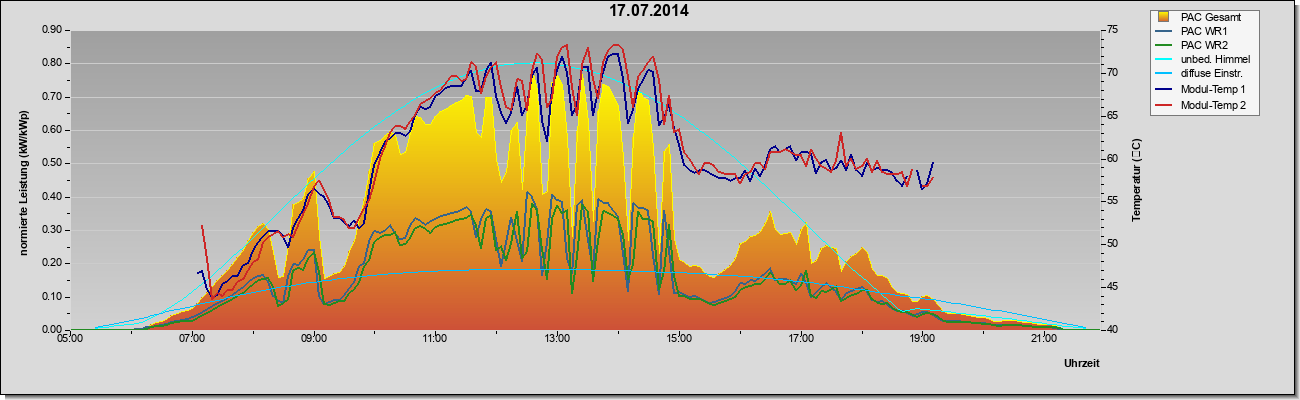Click the 0.90 power axis value
The image size is (1300, 400).
tap(53, 30)
